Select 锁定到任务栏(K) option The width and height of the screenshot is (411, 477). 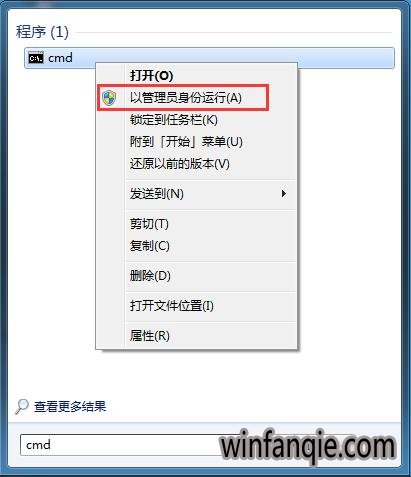pos(174,120)
